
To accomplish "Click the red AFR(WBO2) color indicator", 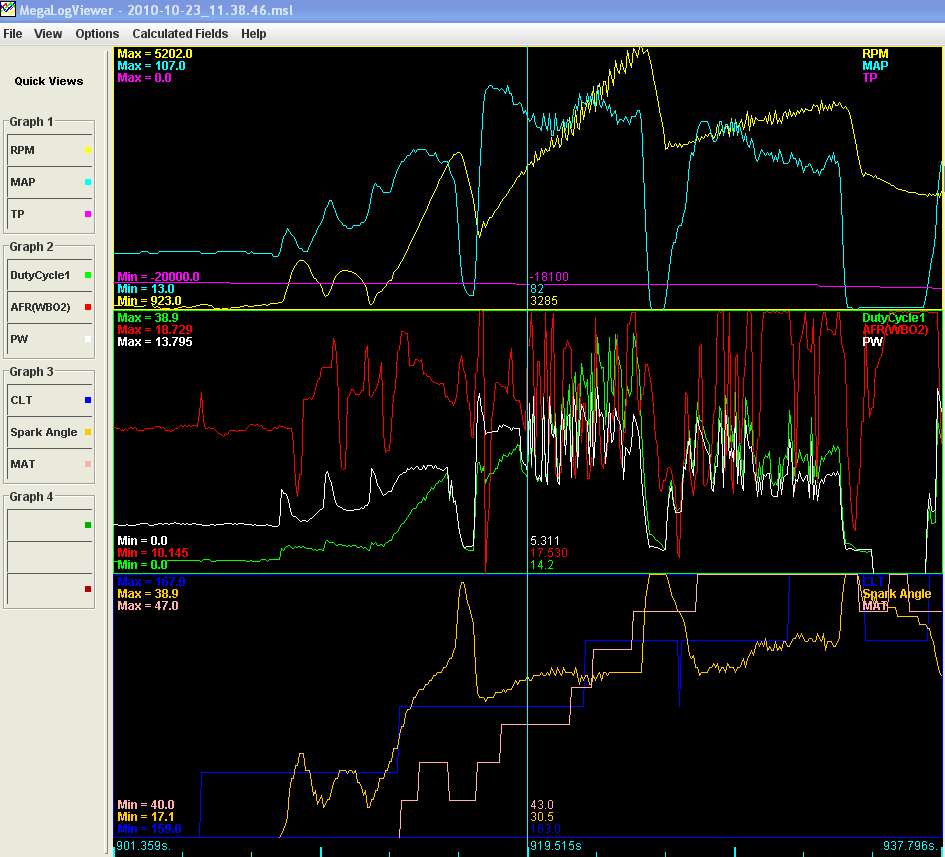I will (88, 308).
